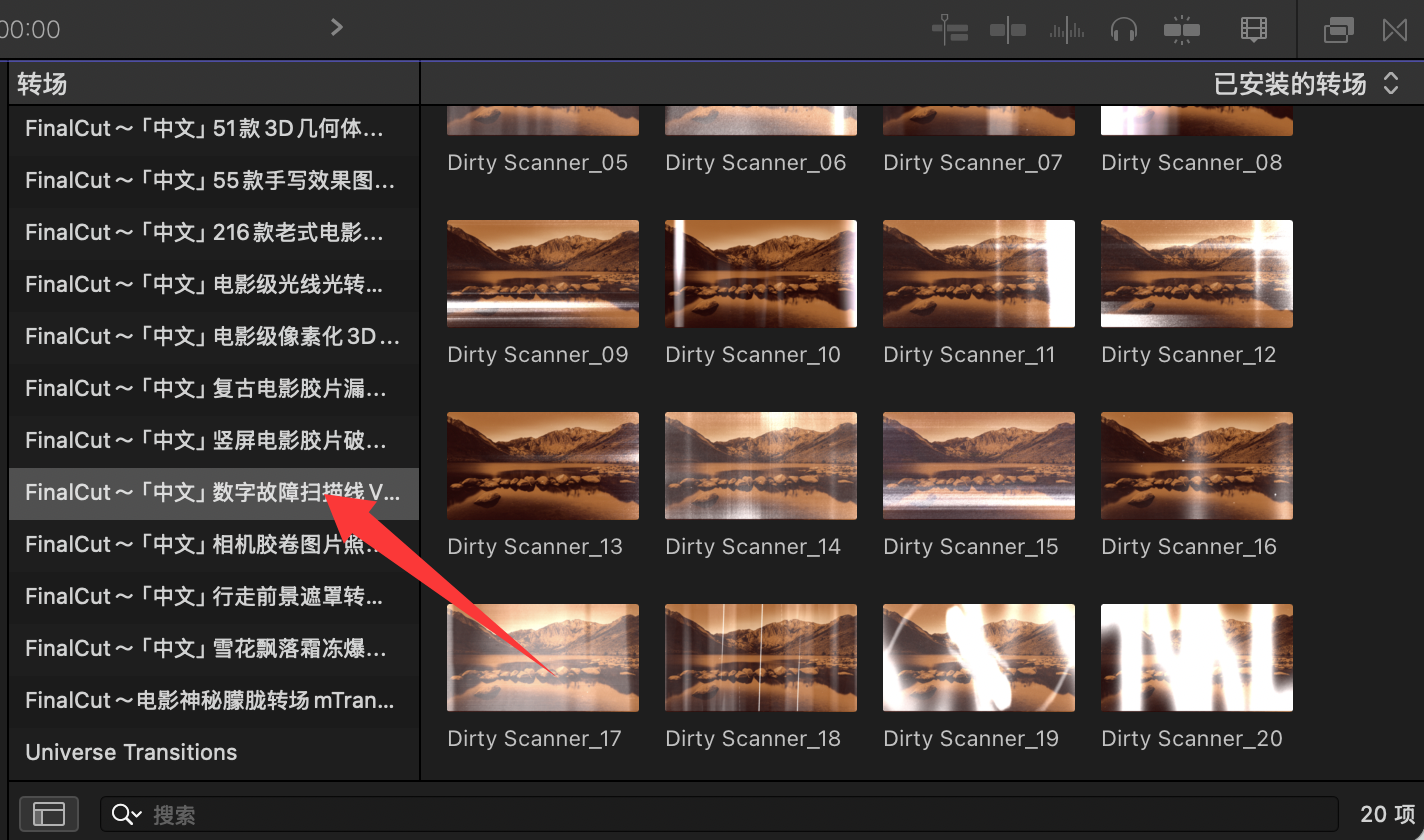Toggle skimming in the timeline toolbar
1424x840 pixels.
[1007, 30]
